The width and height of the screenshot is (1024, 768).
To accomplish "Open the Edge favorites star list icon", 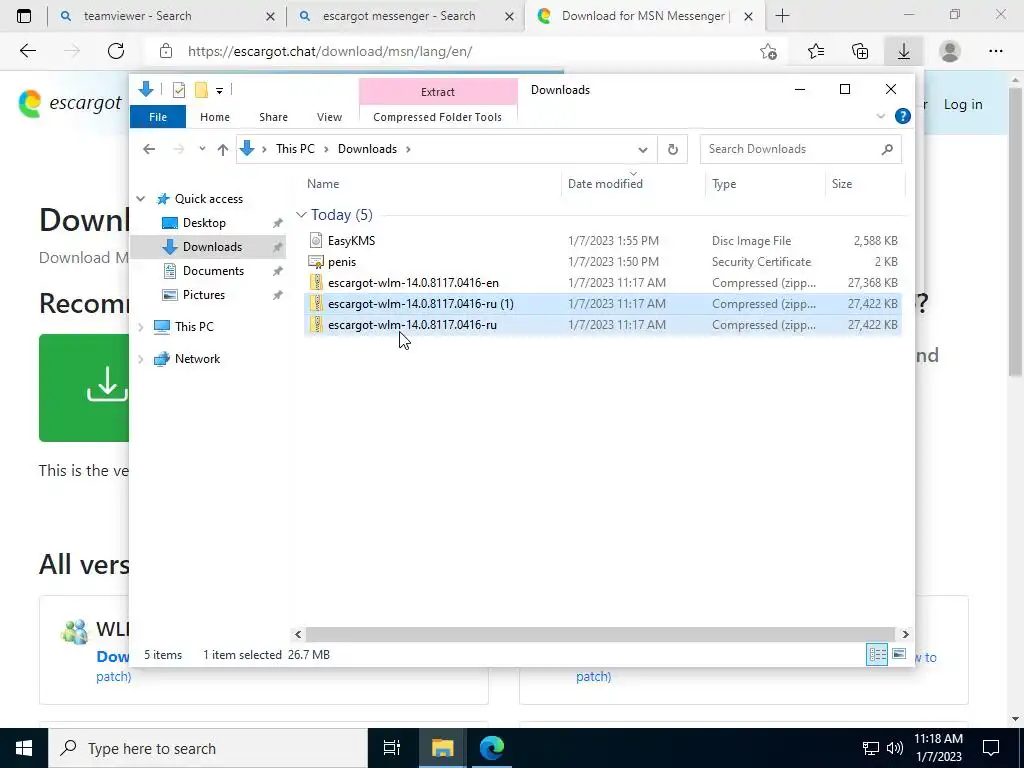I will 816,51.
